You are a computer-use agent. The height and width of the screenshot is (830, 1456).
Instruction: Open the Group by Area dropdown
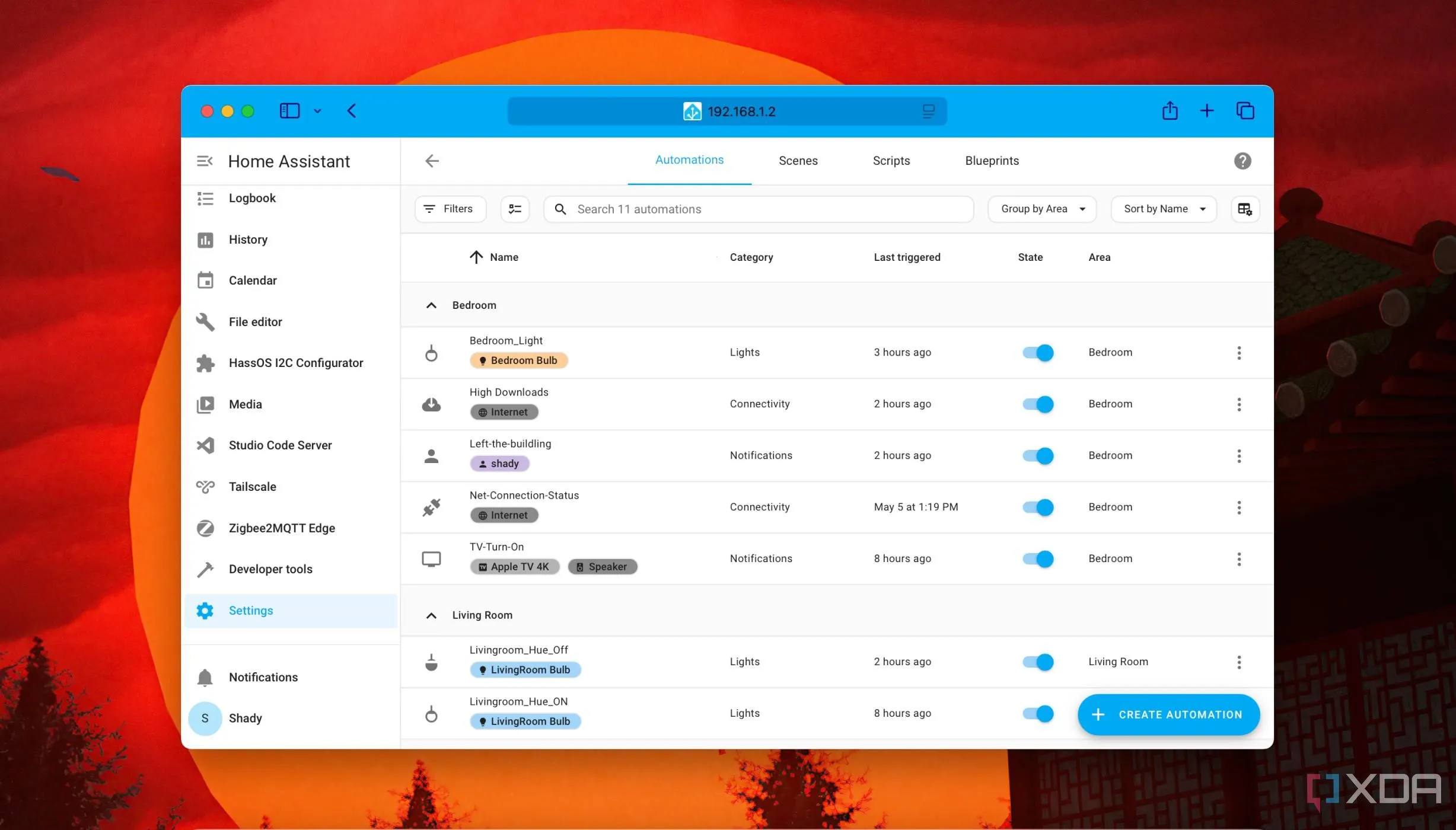click(x=1041, y=209)
